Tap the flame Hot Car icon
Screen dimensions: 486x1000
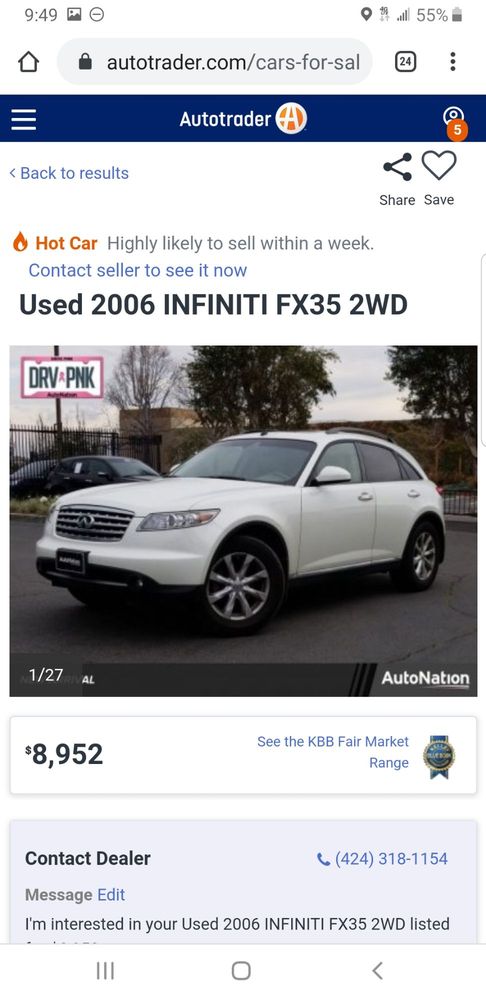pyautogui.click(x=20, y=242)
